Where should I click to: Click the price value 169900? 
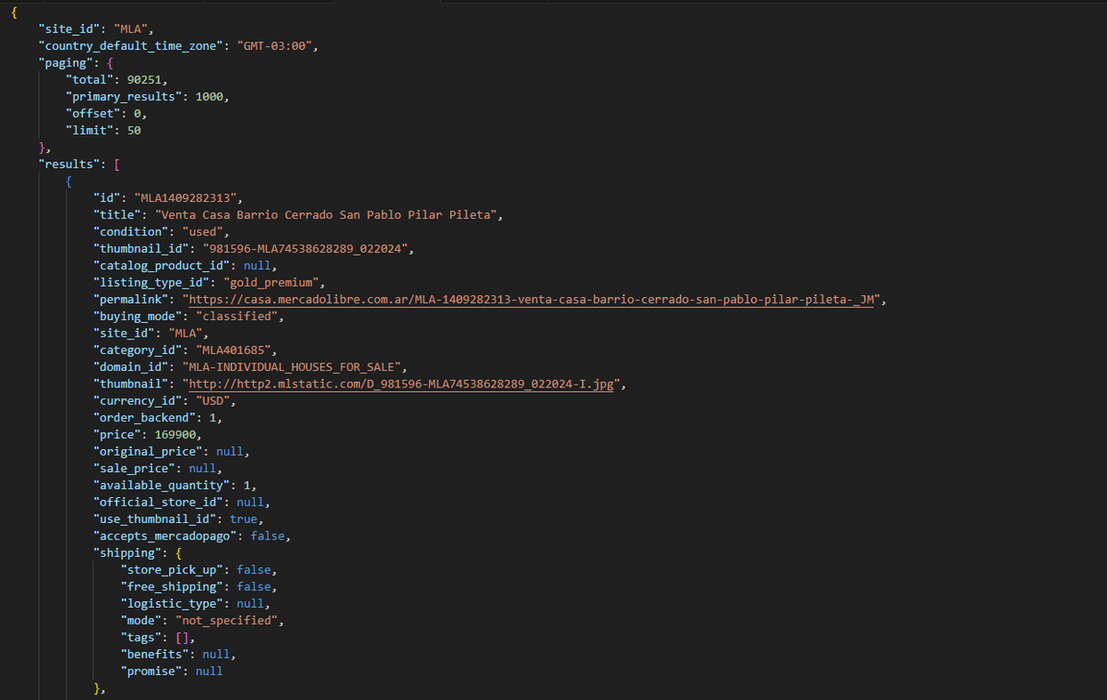pos(177,434)
